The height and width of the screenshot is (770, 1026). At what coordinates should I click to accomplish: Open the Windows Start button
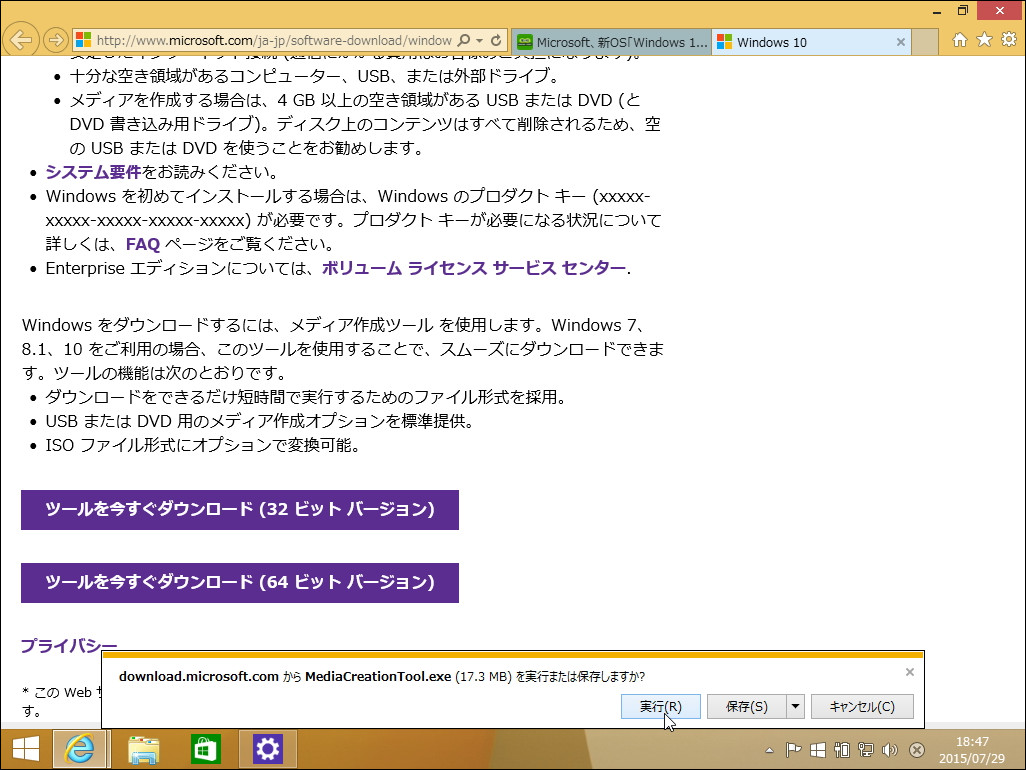pos(26,749)
